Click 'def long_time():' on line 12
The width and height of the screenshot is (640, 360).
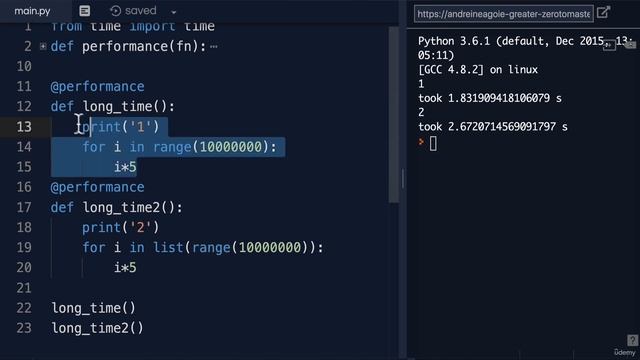tap(113, 107)
